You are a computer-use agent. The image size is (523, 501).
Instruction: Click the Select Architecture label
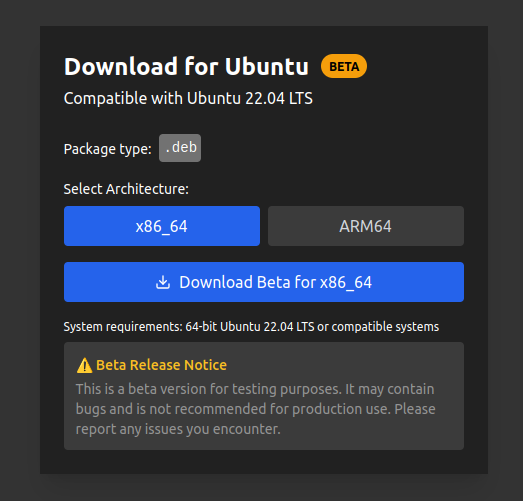(126, 189)
